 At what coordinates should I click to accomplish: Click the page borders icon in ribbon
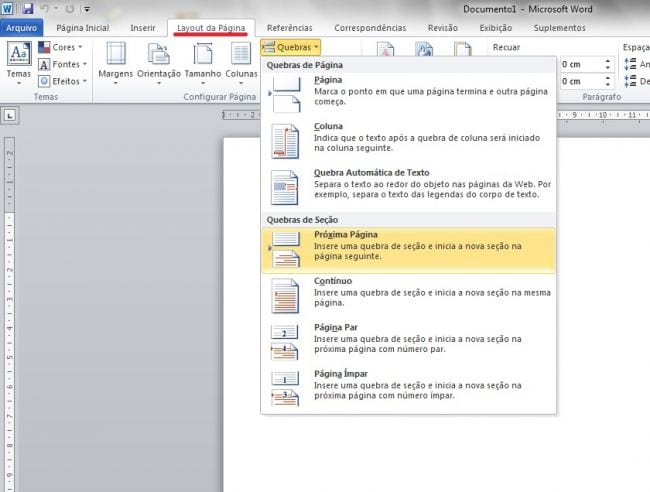tap(462, 48)
